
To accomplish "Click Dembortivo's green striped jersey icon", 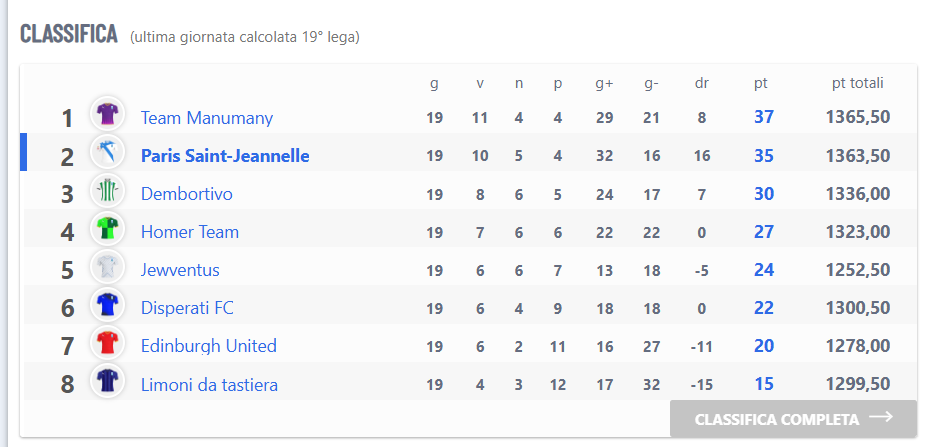I will pos(107,190).
